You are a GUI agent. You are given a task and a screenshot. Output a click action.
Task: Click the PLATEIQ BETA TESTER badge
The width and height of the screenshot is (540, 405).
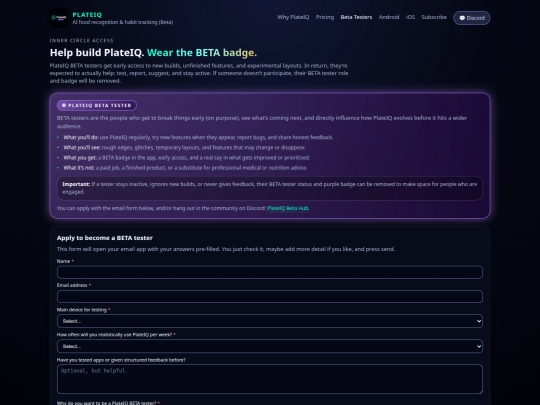[97, 105]
